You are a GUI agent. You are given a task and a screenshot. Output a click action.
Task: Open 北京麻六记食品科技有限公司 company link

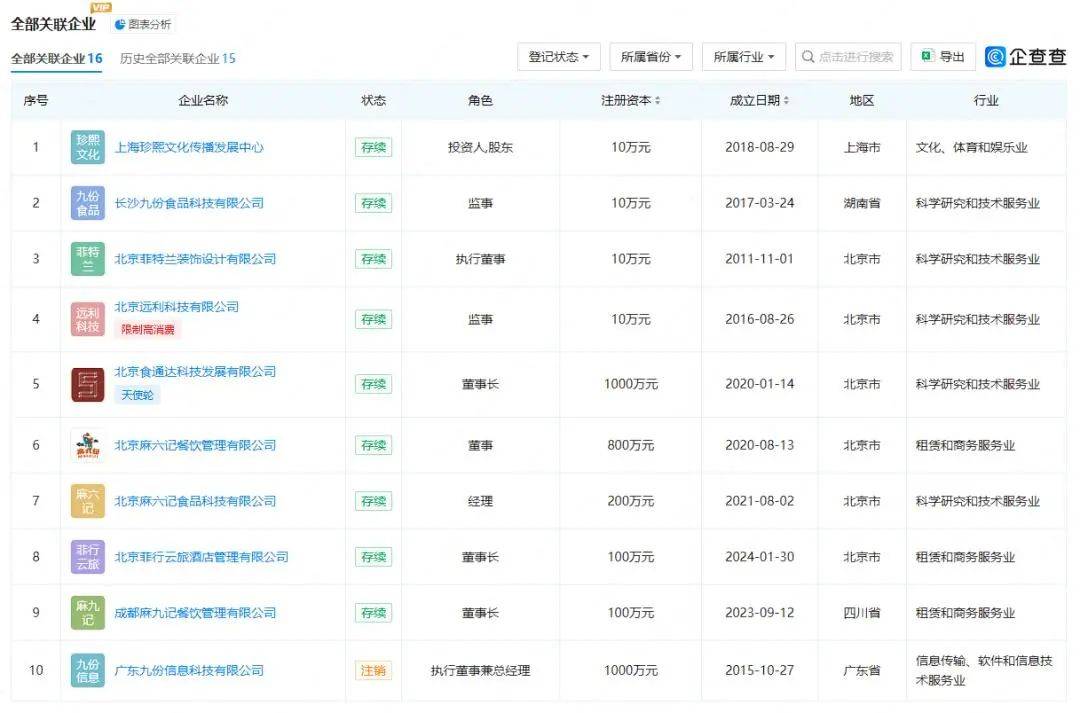(x=195, y=502)
